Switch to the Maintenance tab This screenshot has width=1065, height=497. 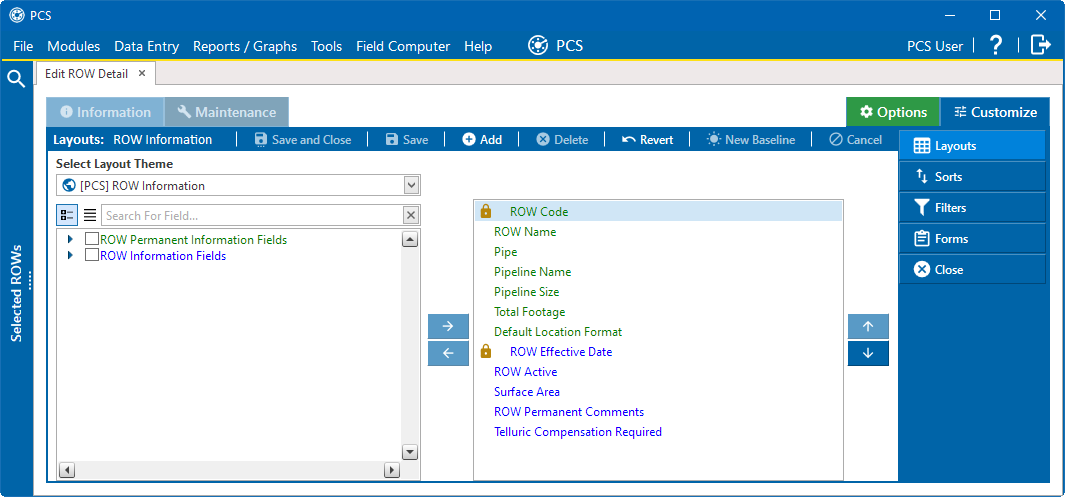(x=227, y=112)
